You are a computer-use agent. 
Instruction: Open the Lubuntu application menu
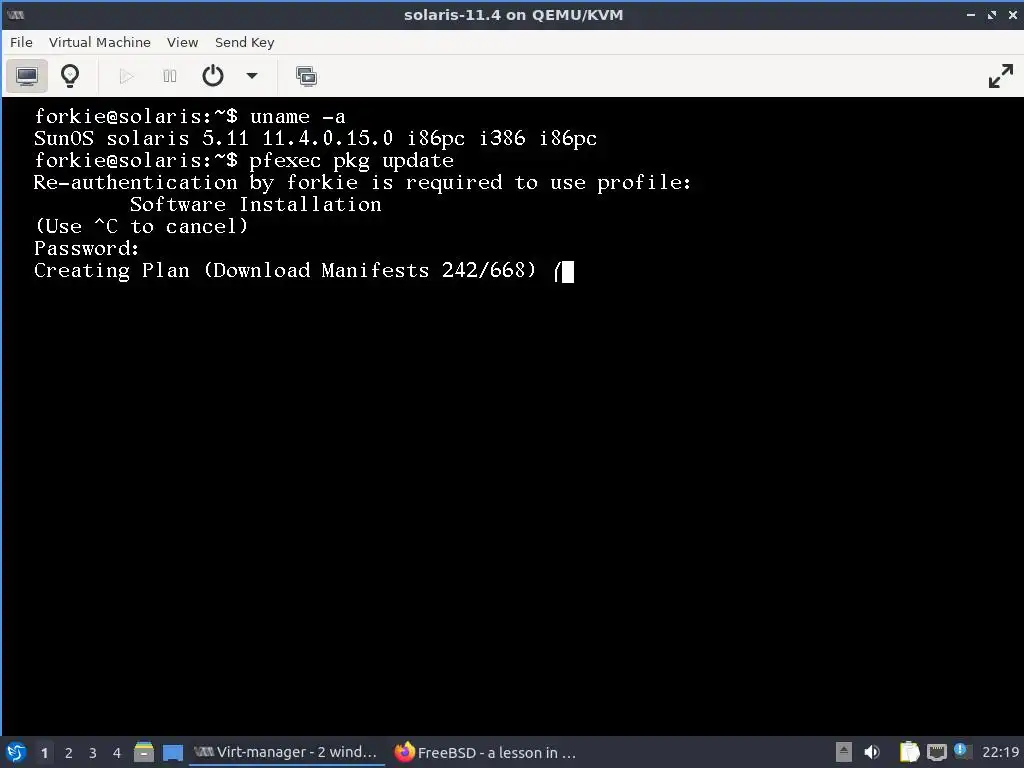16,752
